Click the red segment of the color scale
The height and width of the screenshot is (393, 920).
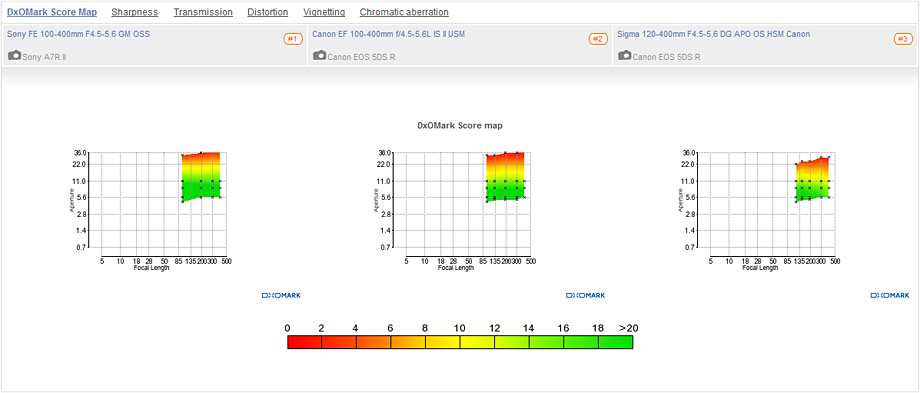point(305,342)
